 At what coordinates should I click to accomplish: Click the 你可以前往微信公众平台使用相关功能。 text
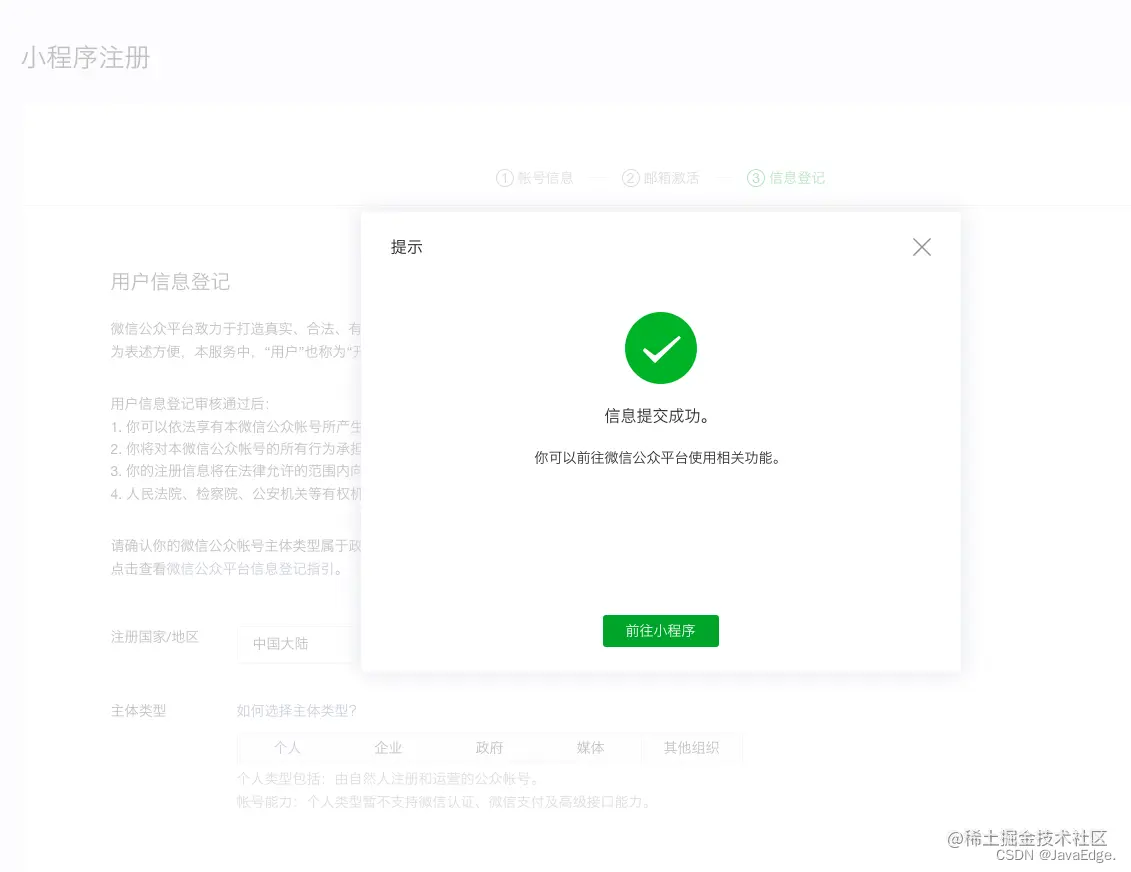pyautogui.click(x=657, y=458)
